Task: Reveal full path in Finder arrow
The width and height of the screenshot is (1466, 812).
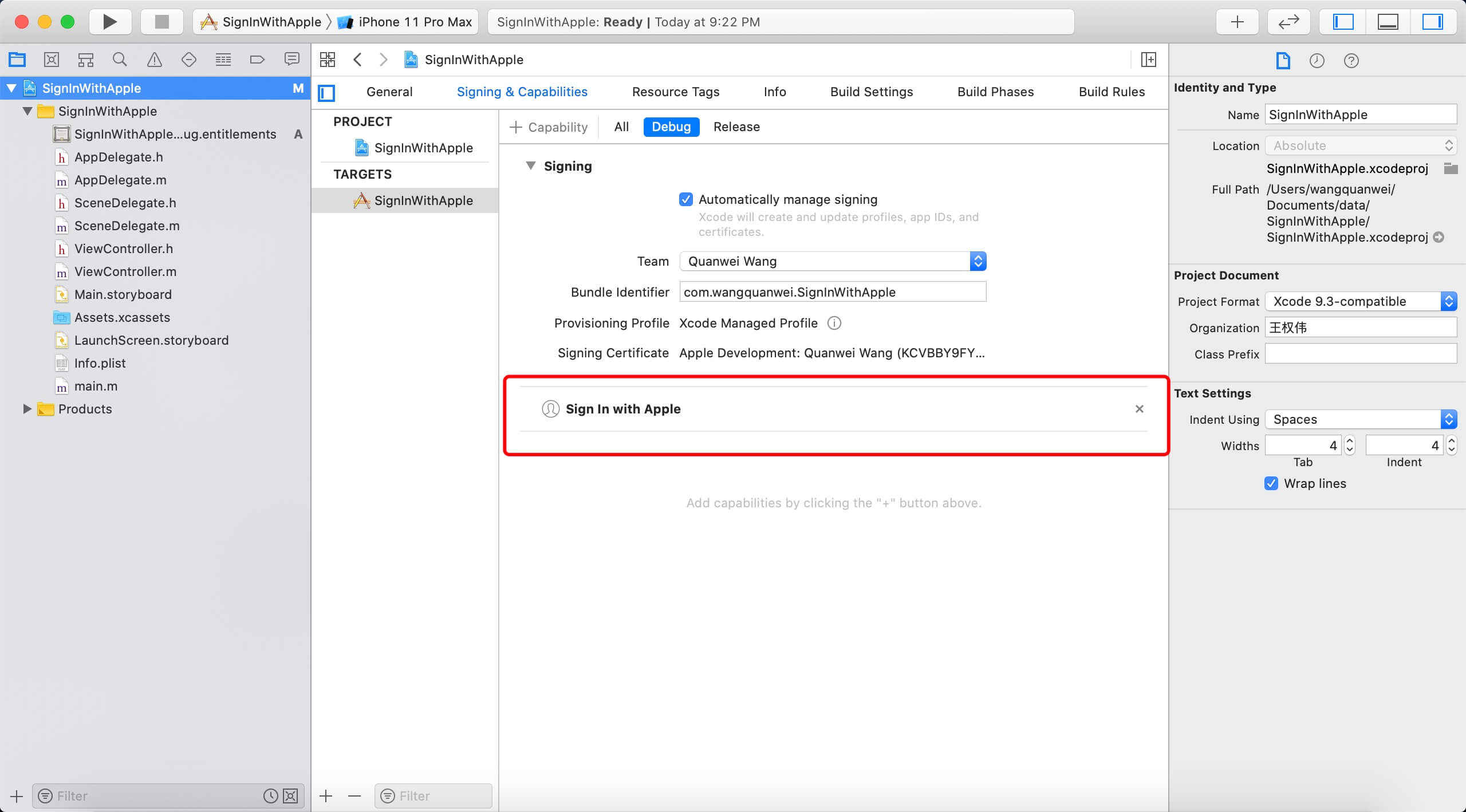Action: click(x=1439, y=237)
